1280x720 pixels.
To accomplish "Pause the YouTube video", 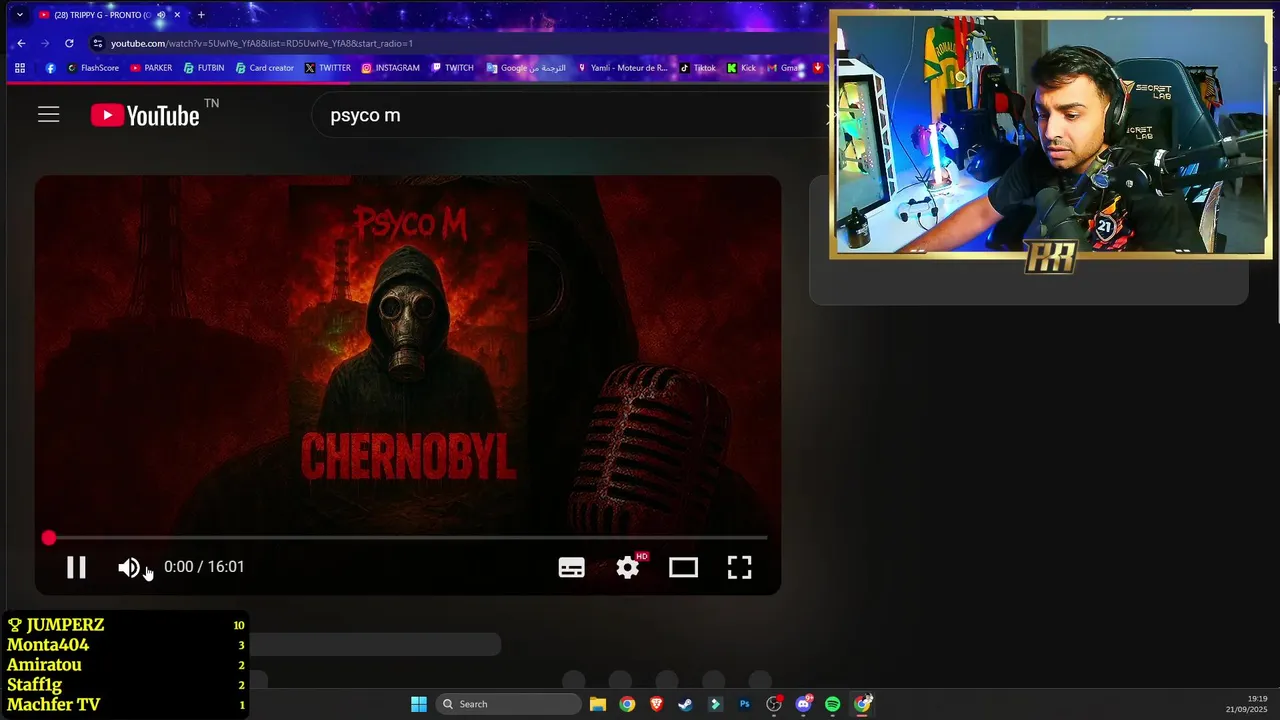I will coord(76,567).
